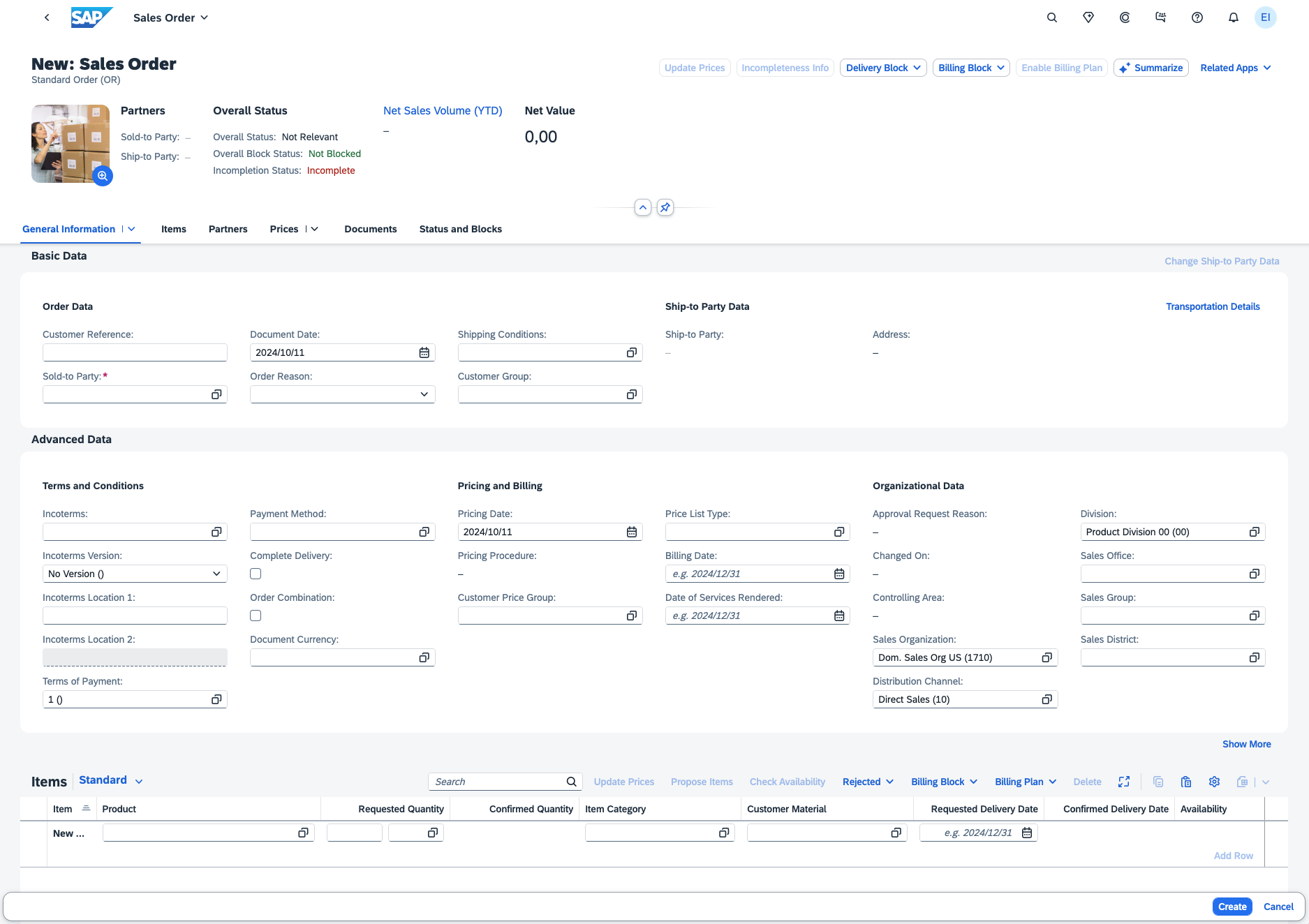Expand the Delivery Block dropdown
1309x924 pixels.
[x=883, y=68]
